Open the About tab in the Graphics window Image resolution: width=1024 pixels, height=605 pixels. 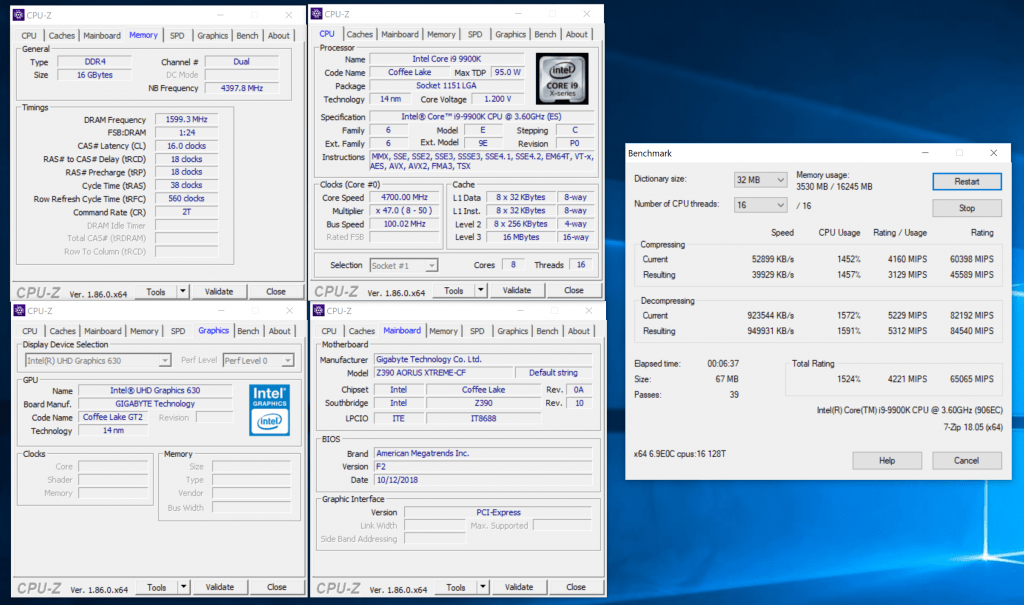click(280, 331)
